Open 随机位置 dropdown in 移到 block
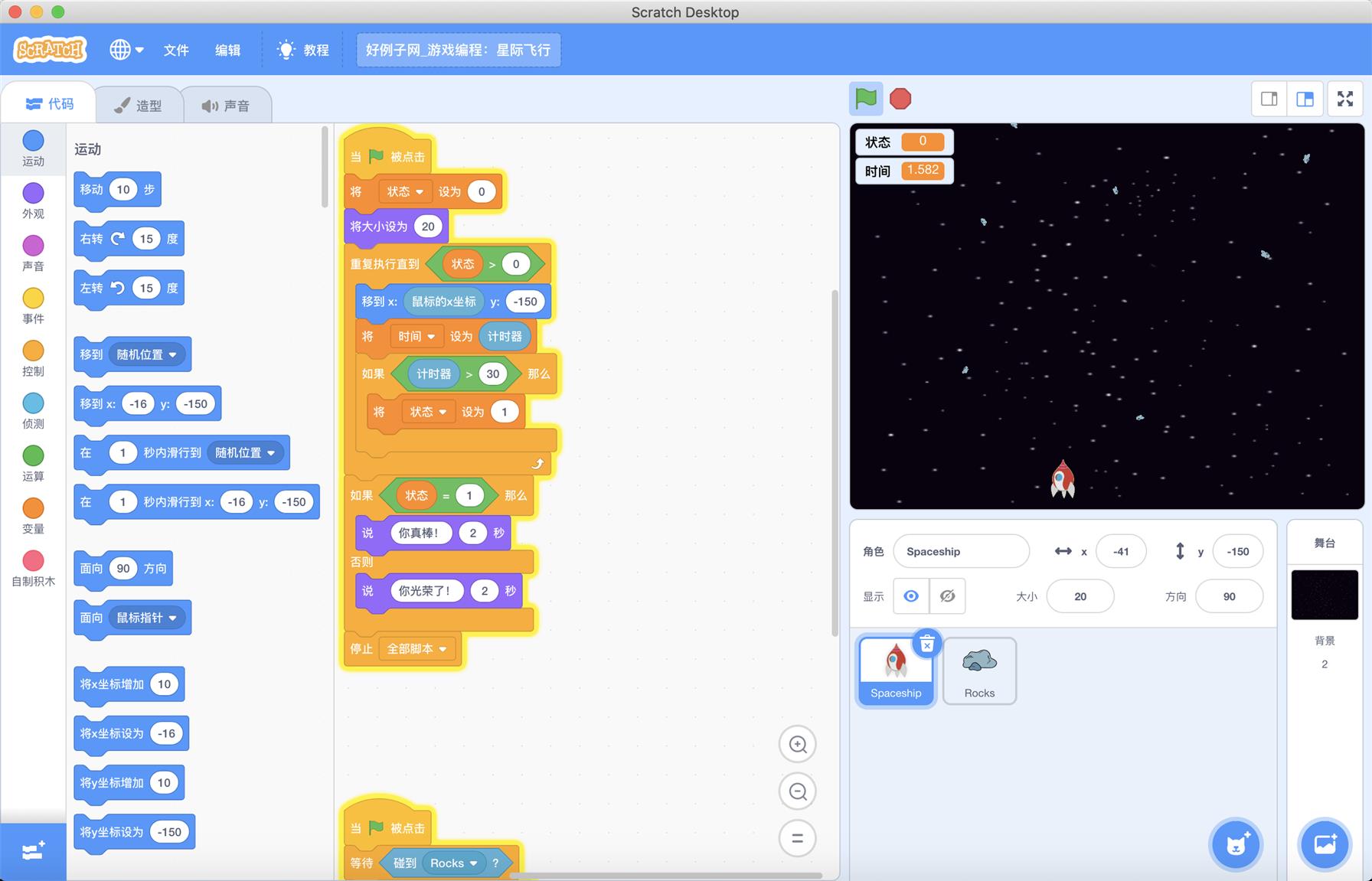 [147, 354]
